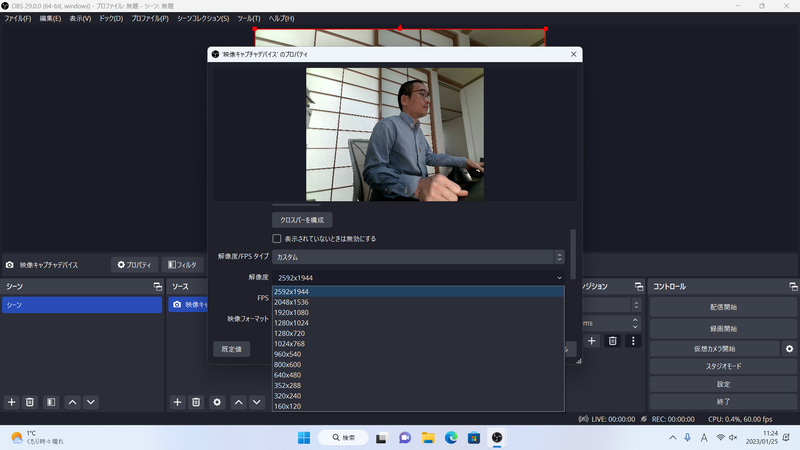Screen dimensions: 800x450
Task: Add a new source with plus icon
Action: click(x=177, y=402)
